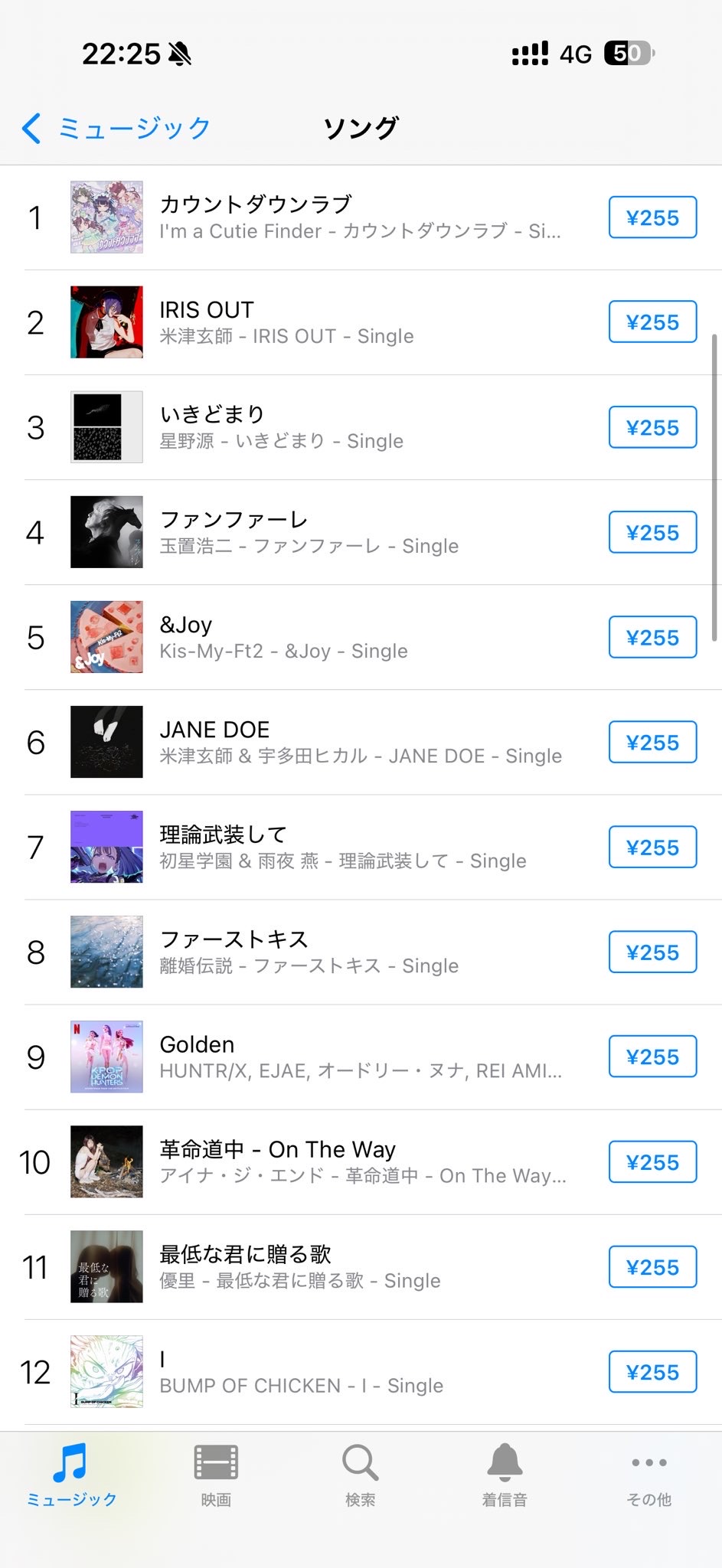The height and width of the screenshot is (1568, 722).
Task: Tap the battery indicator in status bar
Action: (629, 54)
